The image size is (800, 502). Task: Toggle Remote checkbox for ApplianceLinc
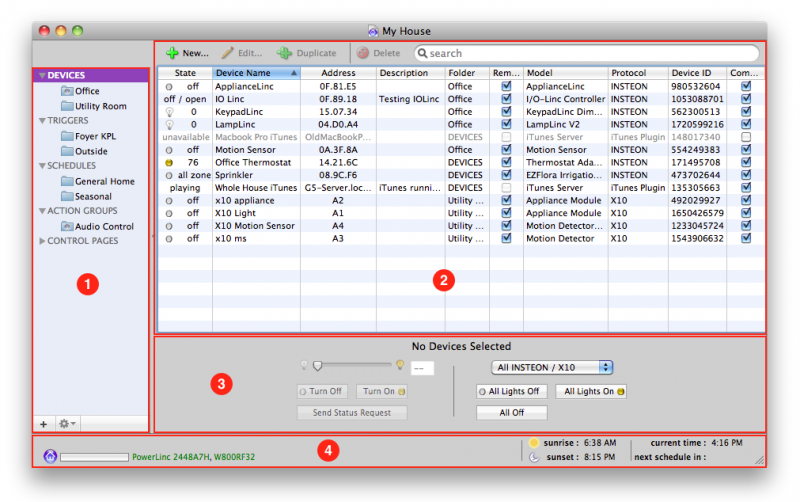(506, 86)
